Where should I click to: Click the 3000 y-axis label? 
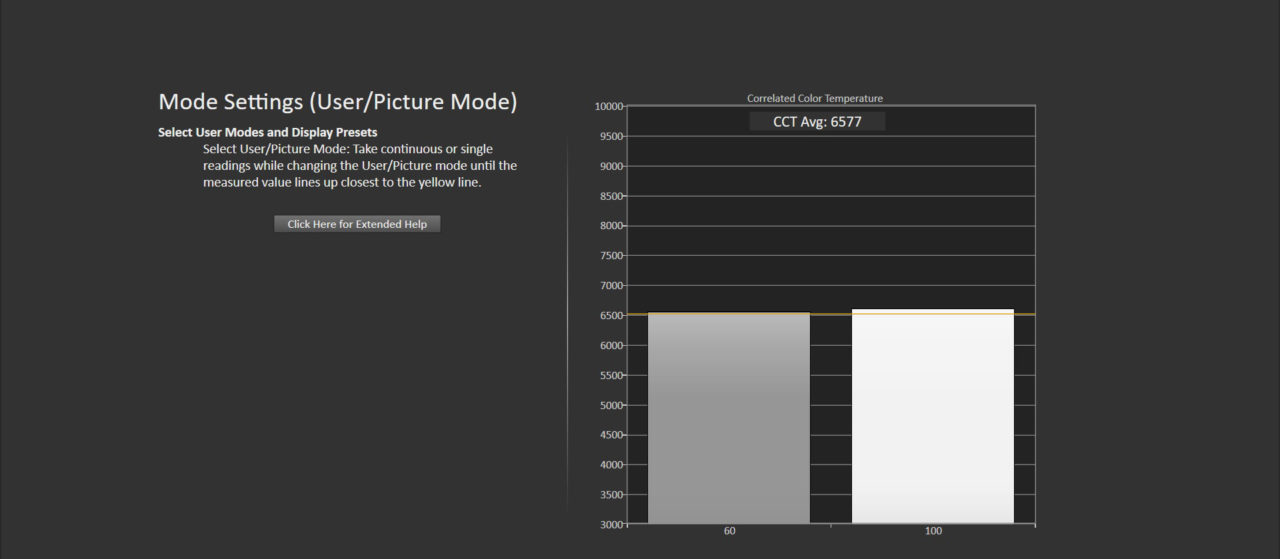pyautogui.click(x=611, y=525)
